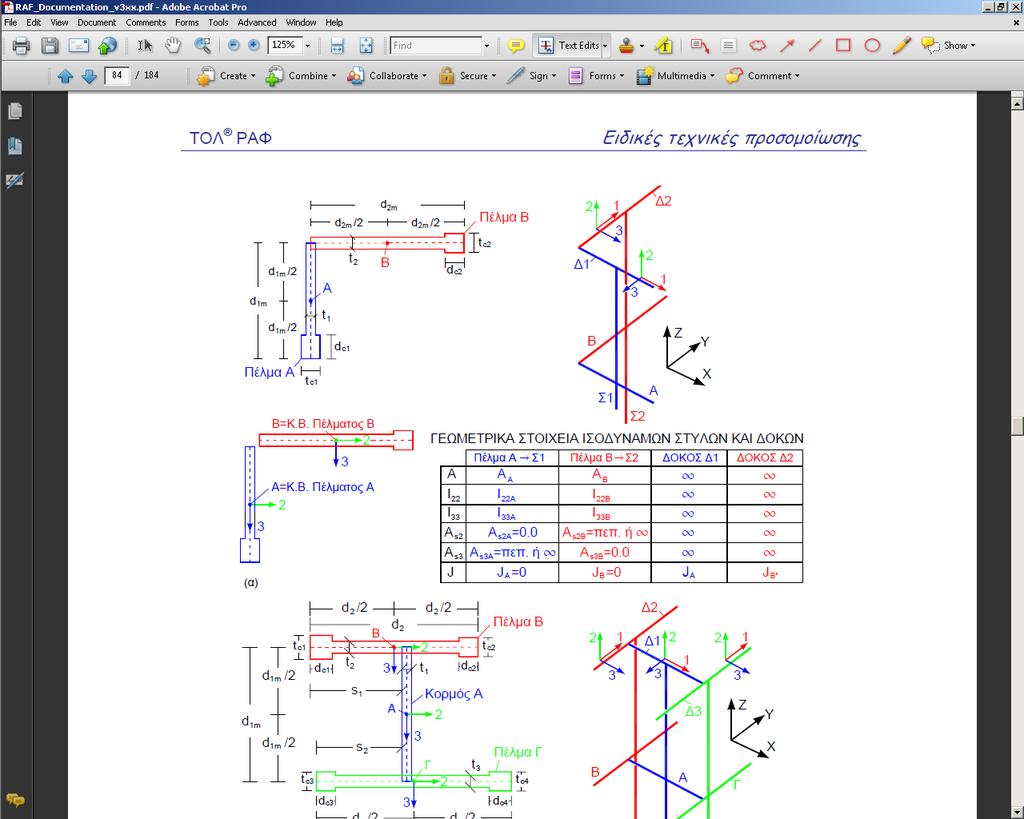This screenshot has height=819, width=1024.
Task: Open the Pages navigation panel
Action: point(15,111)
